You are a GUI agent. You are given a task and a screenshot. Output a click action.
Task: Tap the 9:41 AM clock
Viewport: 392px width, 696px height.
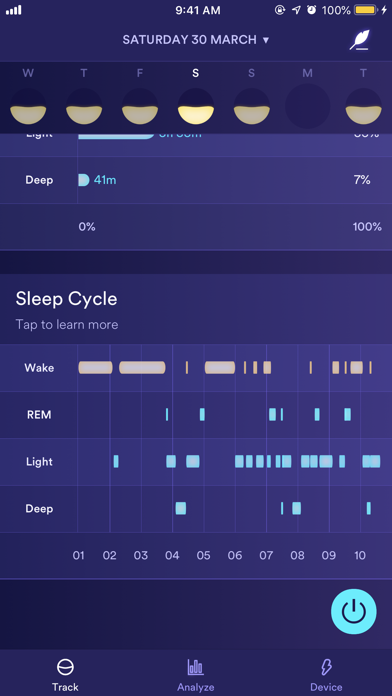(x=198, y=10)
